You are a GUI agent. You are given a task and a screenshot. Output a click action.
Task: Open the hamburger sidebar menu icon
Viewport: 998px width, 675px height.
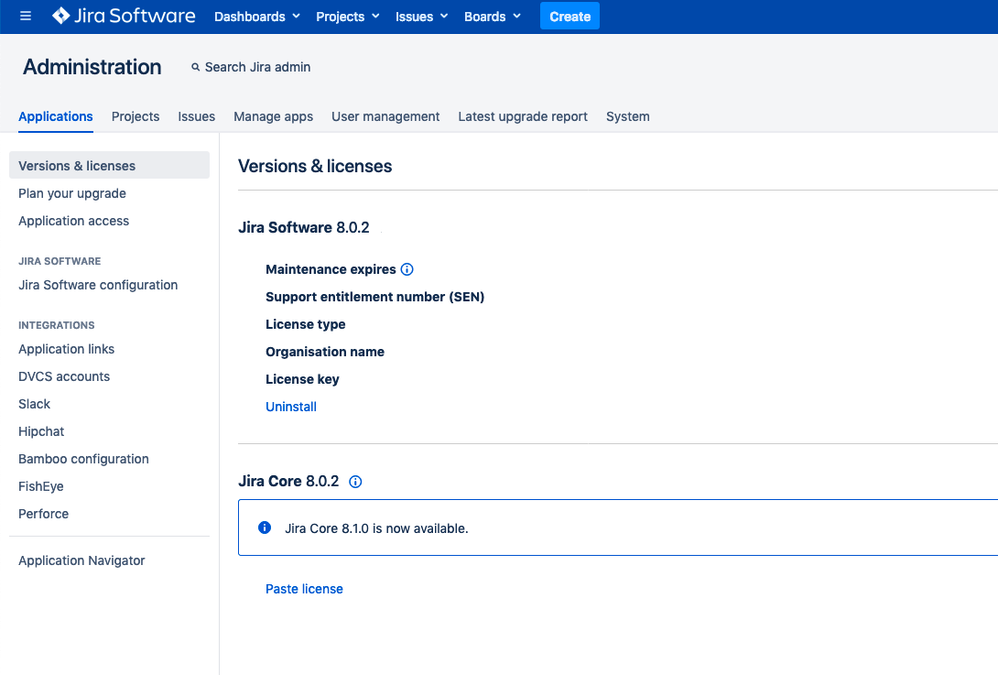click(x=25, y=16)
